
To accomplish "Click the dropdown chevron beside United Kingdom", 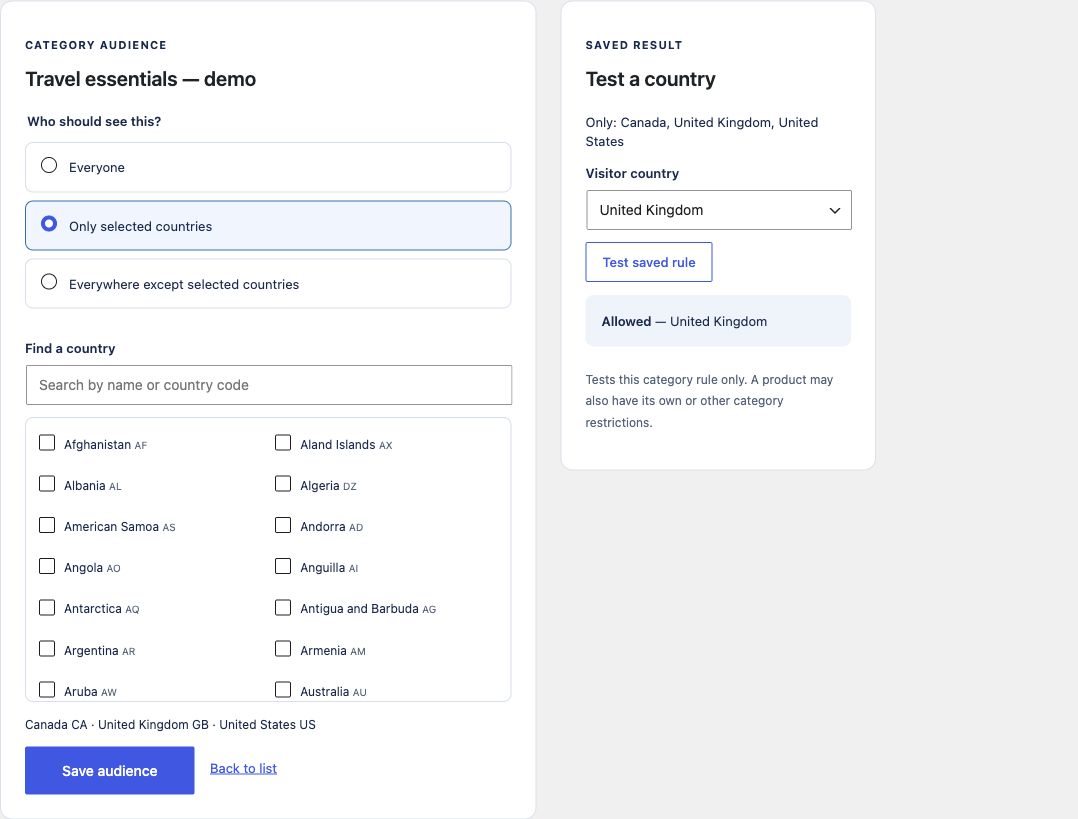I will (x=834, y=210).
